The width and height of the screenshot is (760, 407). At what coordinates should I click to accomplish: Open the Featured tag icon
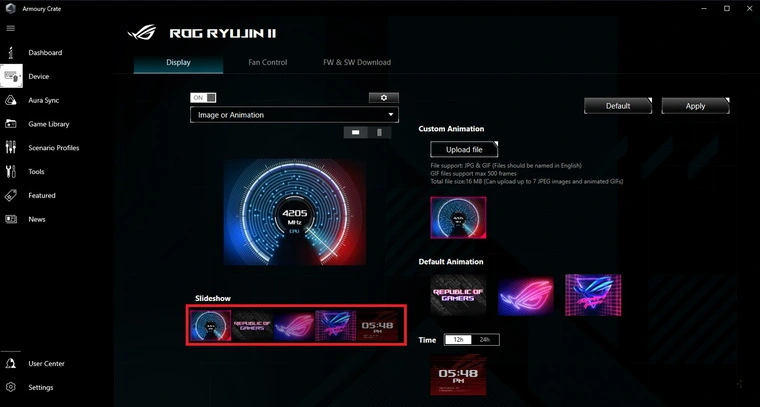click(x=11, y=196)
